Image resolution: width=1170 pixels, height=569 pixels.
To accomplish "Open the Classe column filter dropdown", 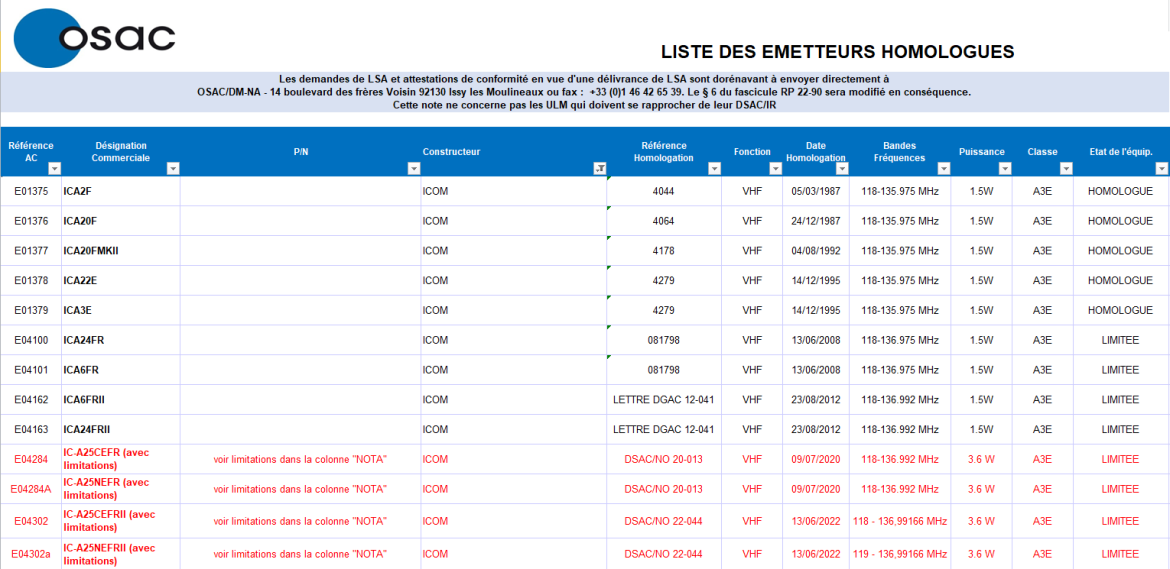I will pyautogui.click(x=1066, y=169).
